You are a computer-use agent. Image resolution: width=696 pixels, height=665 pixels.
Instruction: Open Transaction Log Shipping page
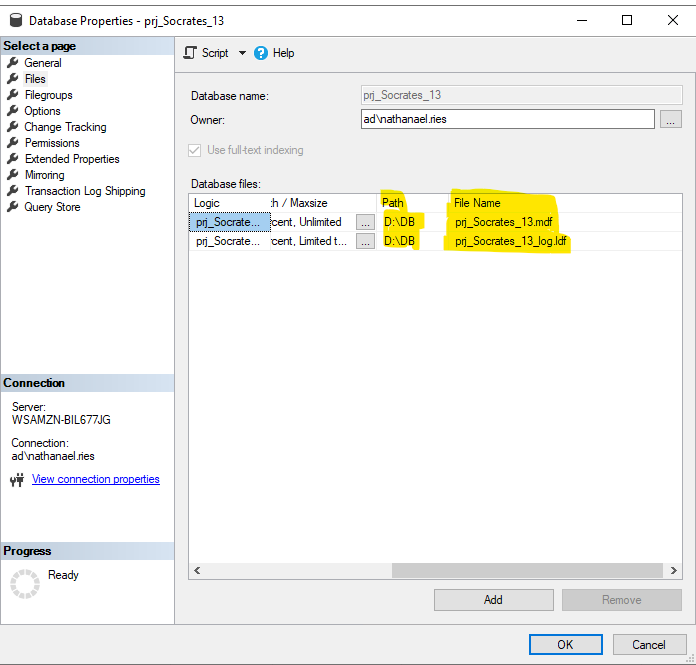point(85,191)
